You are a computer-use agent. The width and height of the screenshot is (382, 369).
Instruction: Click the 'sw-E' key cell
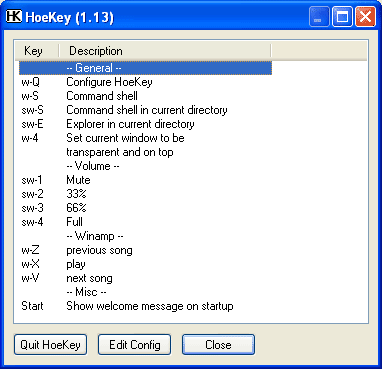point(32,124)
